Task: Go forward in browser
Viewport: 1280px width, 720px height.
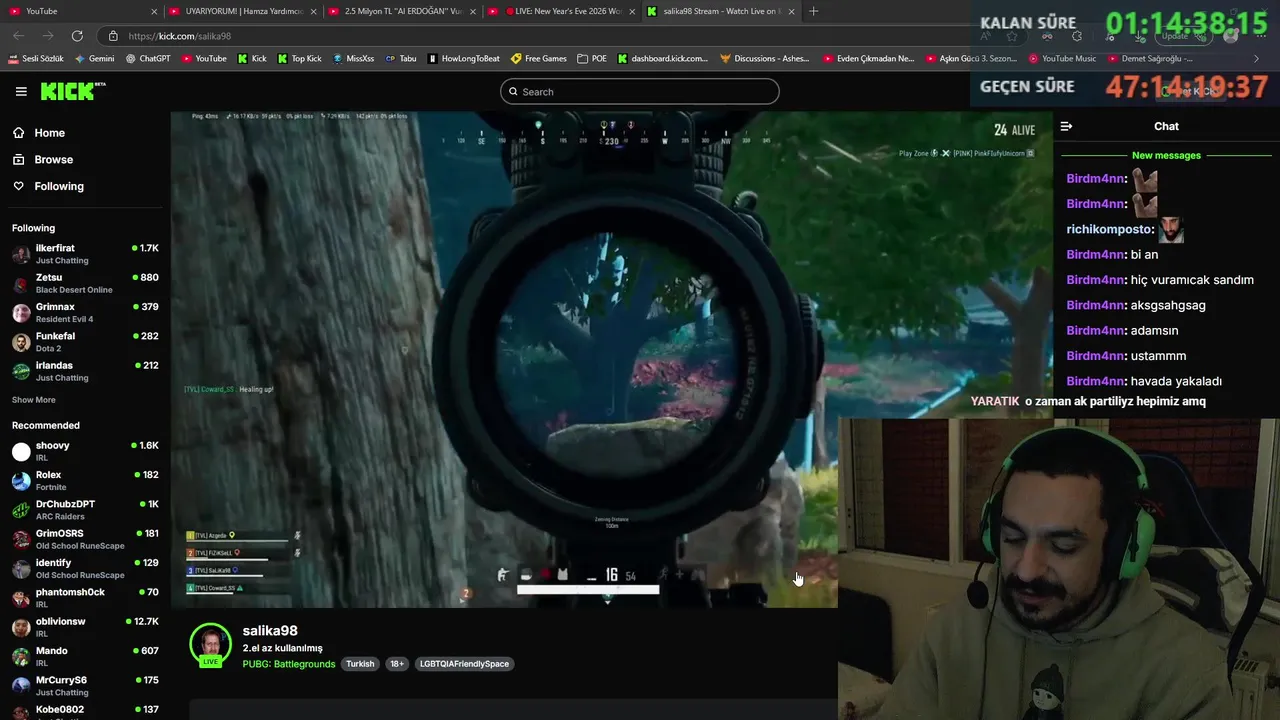Action: (48, 36)
